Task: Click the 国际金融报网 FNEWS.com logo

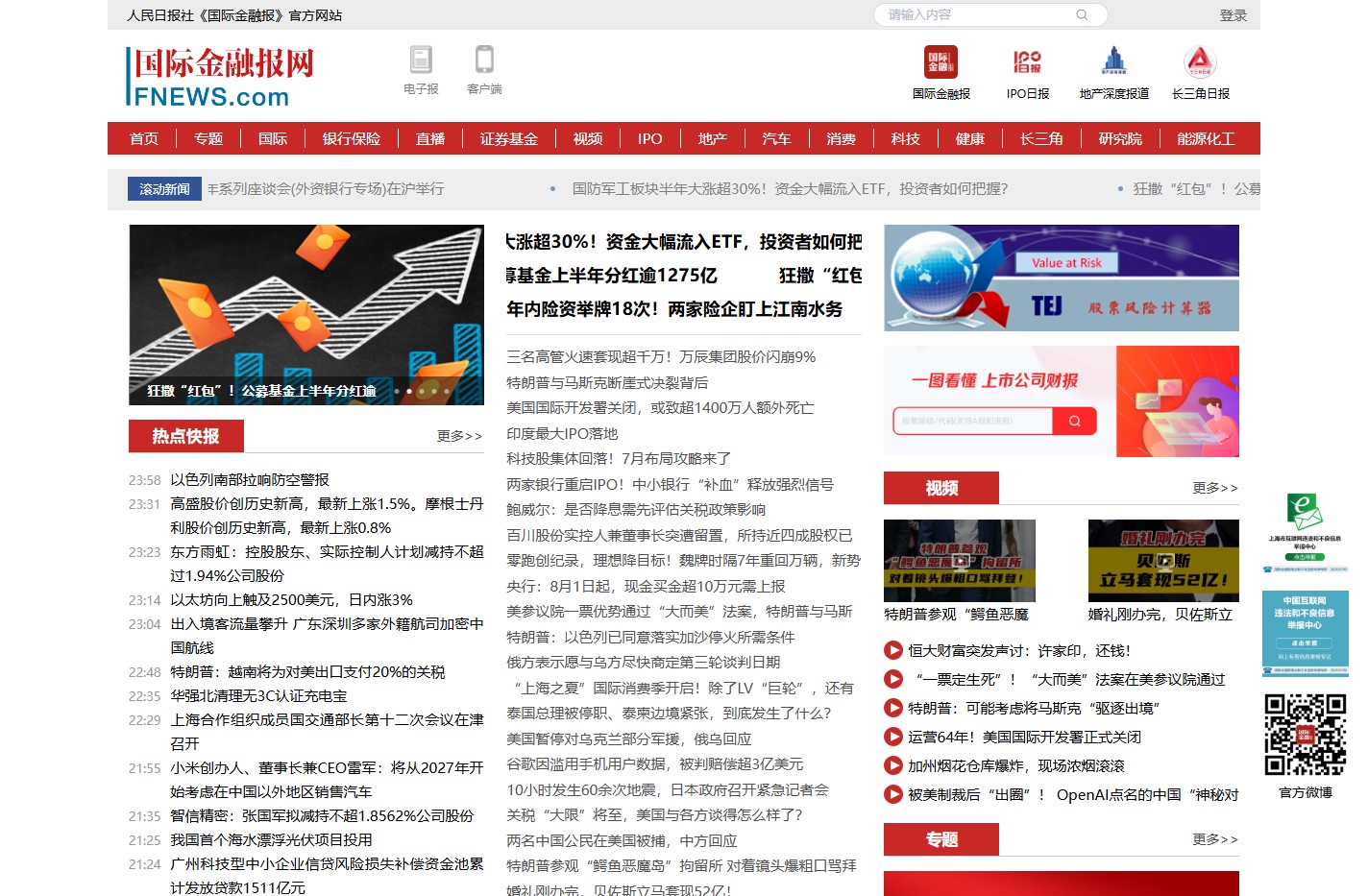Action: click(221, 77)
